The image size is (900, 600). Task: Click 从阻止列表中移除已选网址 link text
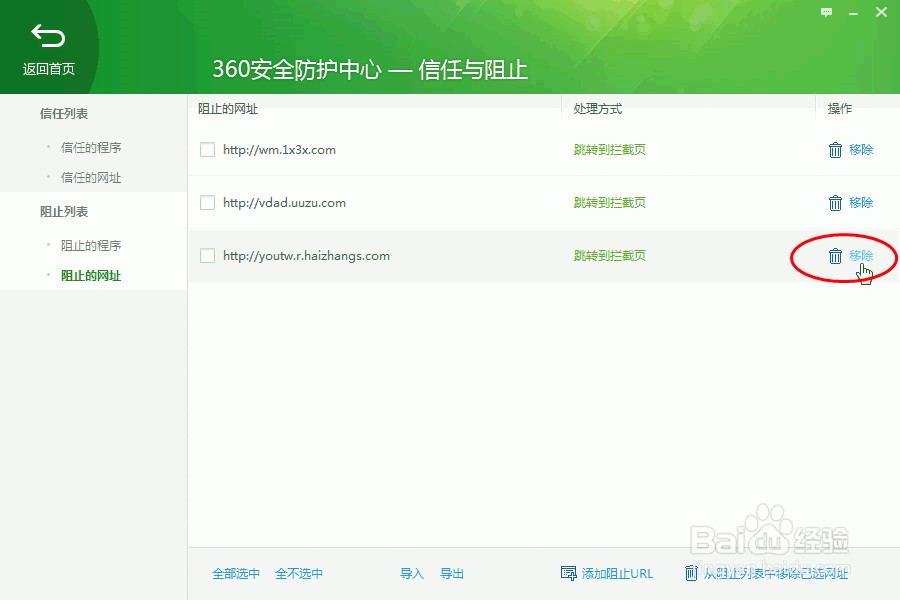[x=775, y=573]
